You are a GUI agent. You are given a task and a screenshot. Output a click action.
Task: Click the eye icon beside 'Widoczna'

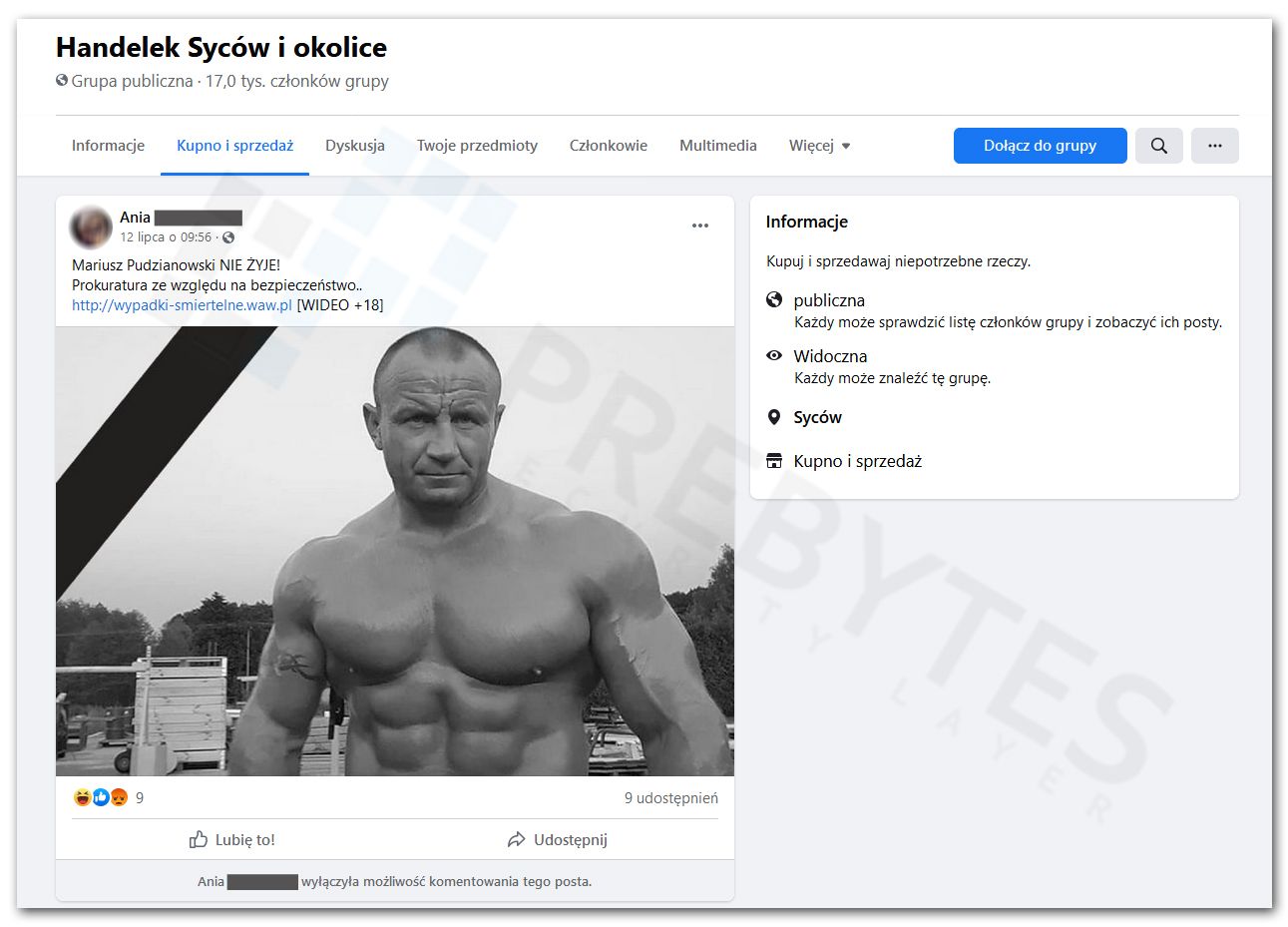(774, 355)
